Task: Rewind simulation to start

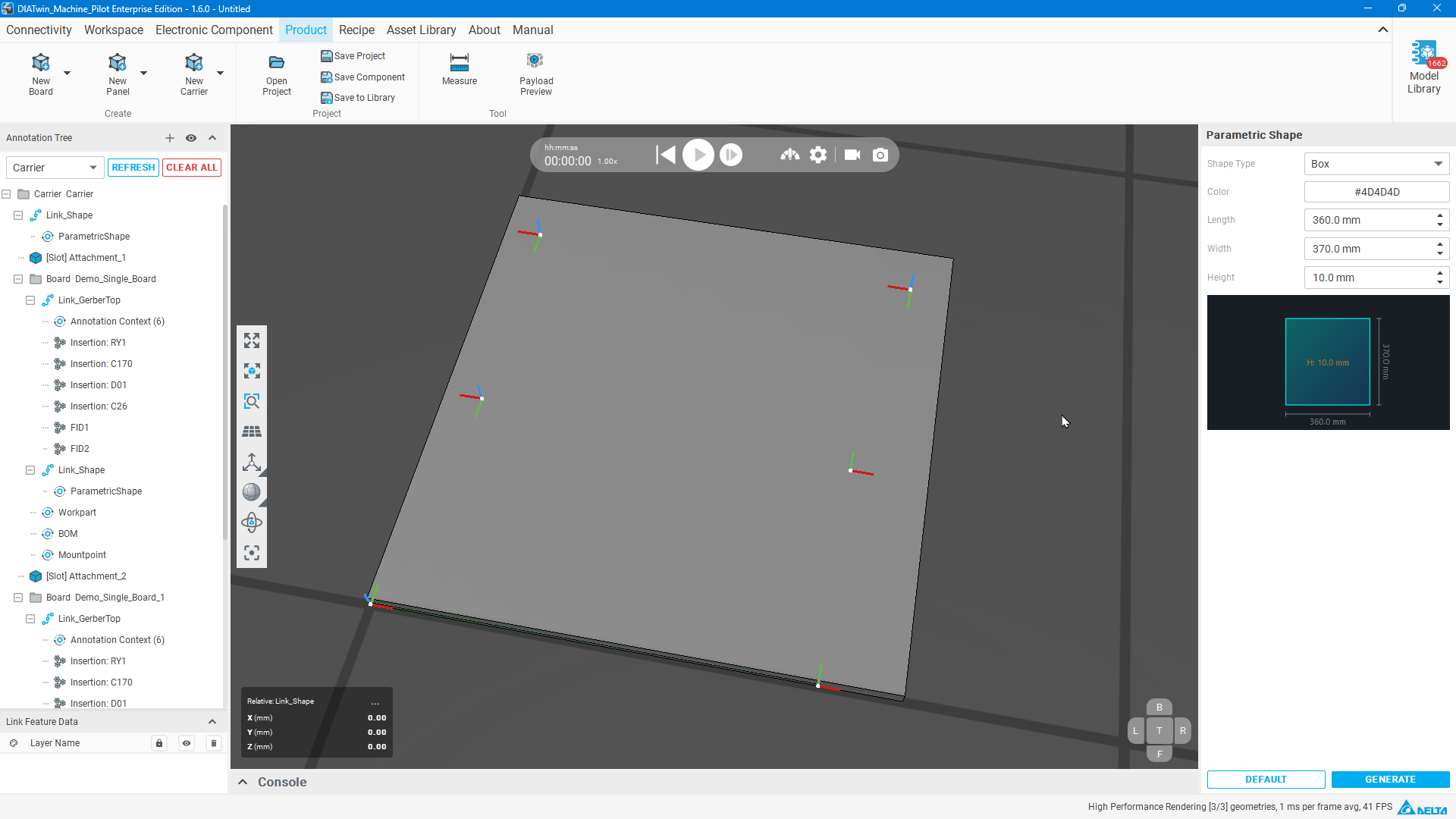Action: click(665, 155)
